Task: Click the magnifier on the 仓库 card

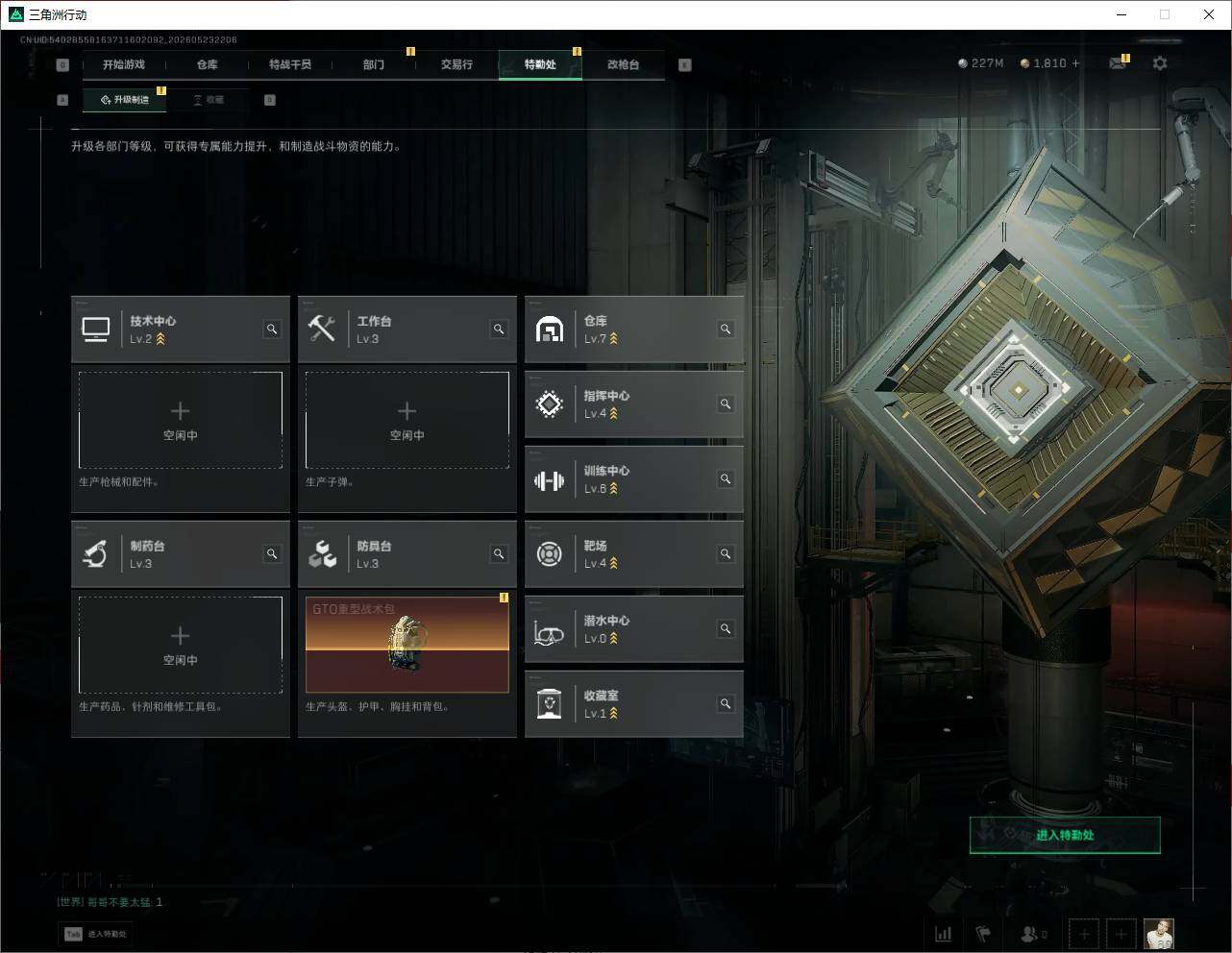Action: click(x=726, y=330)
